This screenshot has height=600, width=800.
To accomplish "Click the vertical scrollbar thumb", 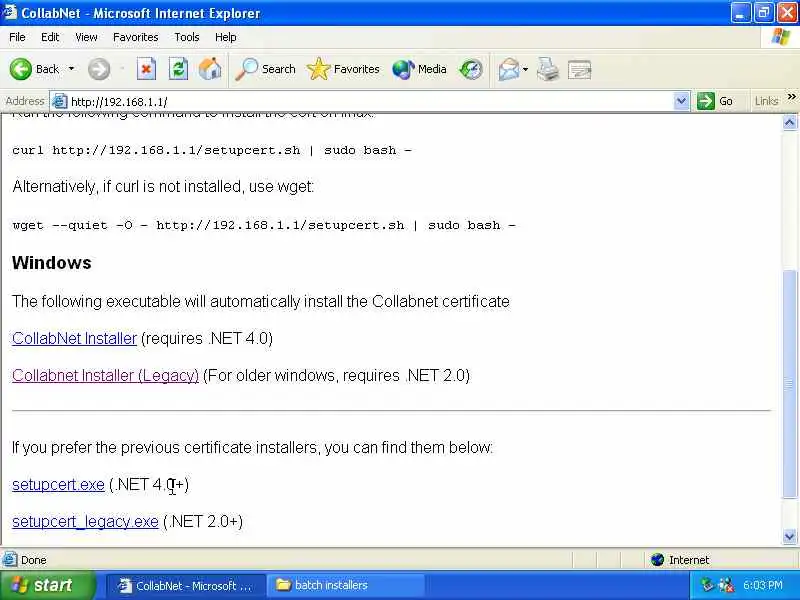I will click(x=790, y=384).
